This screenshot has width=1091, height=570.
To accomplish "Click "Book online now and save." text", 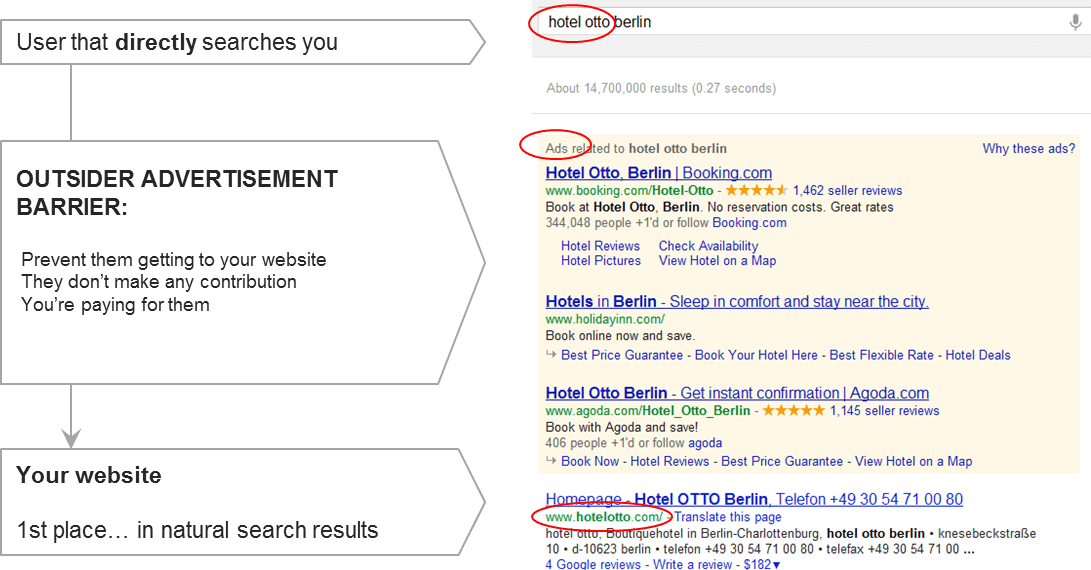I will coord(620,335).
